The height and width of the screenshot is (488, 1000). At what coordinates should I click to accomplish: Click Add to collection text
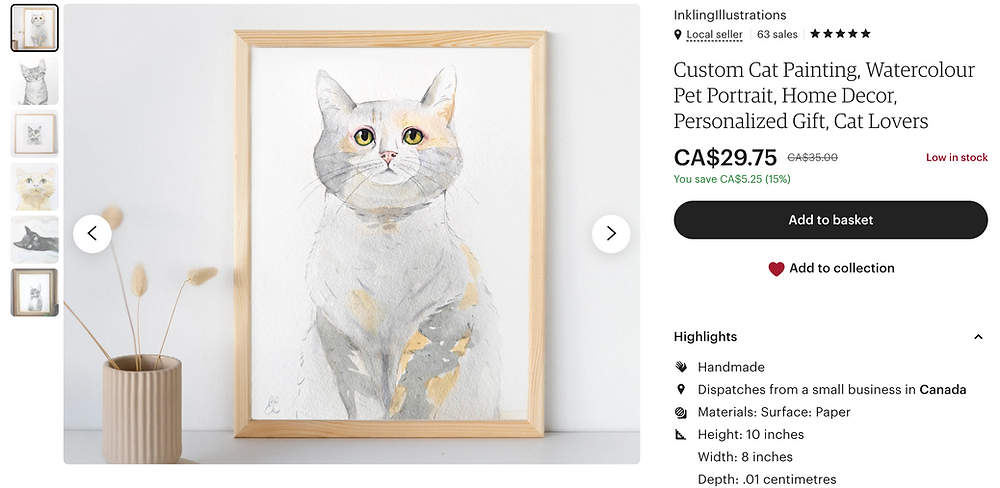tap(842, 269)
